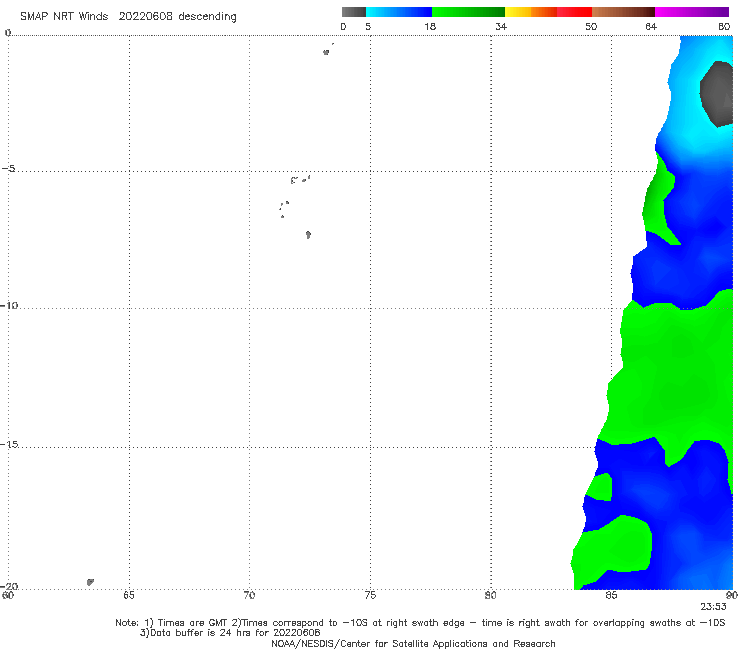
Task: Click the title "SMAP NRT Winds 20220608 descending"
Action: [x=128, y=17]
